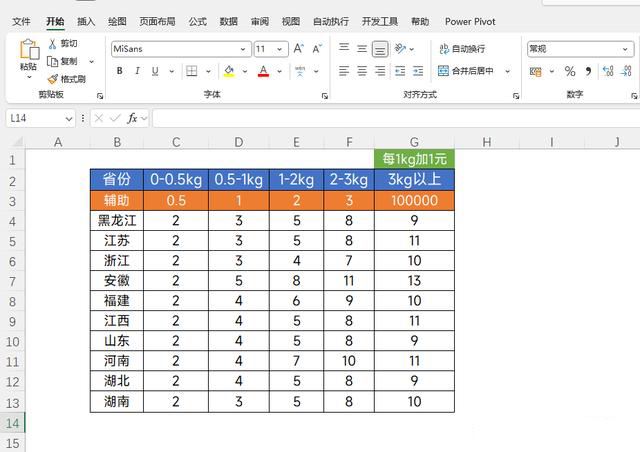Decrease font size button
The image size is (640, 452).
click(317, 49)
